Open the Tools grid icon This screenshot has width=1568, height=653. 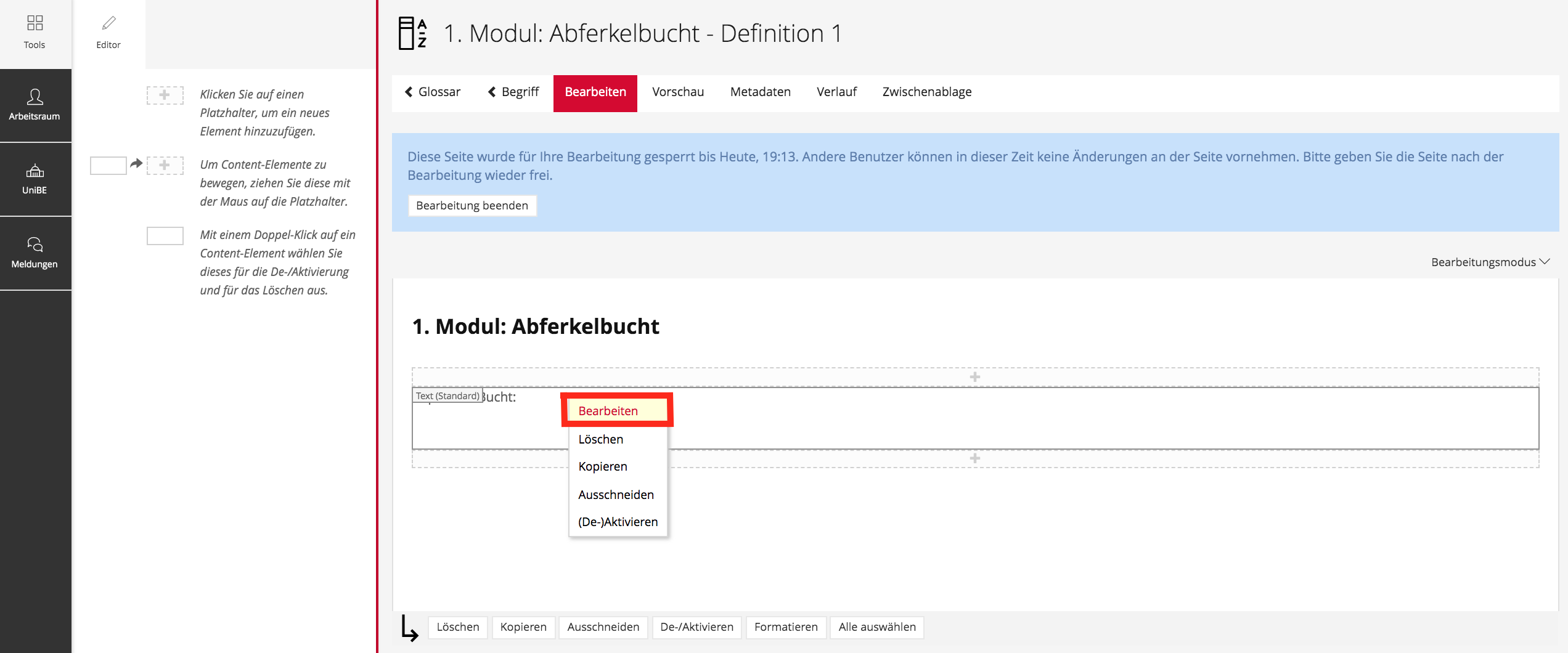click(x=35, y=23)
